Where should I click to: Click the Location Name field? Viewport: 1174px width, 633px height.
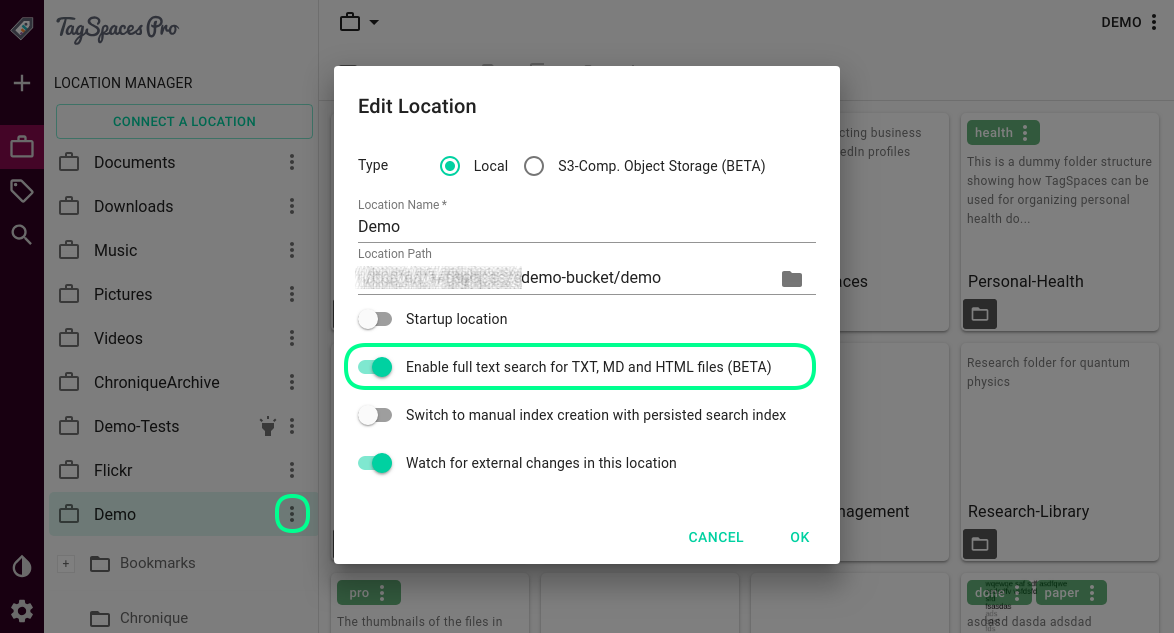[586, 226]
